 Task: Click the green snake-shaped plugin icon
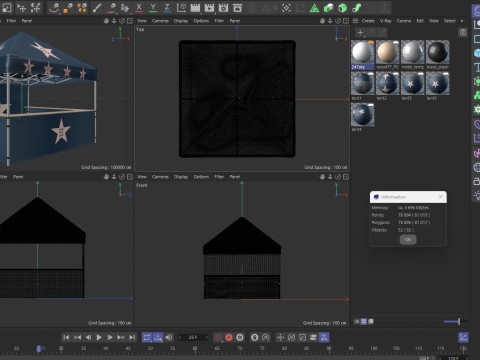tap(357, 8)
